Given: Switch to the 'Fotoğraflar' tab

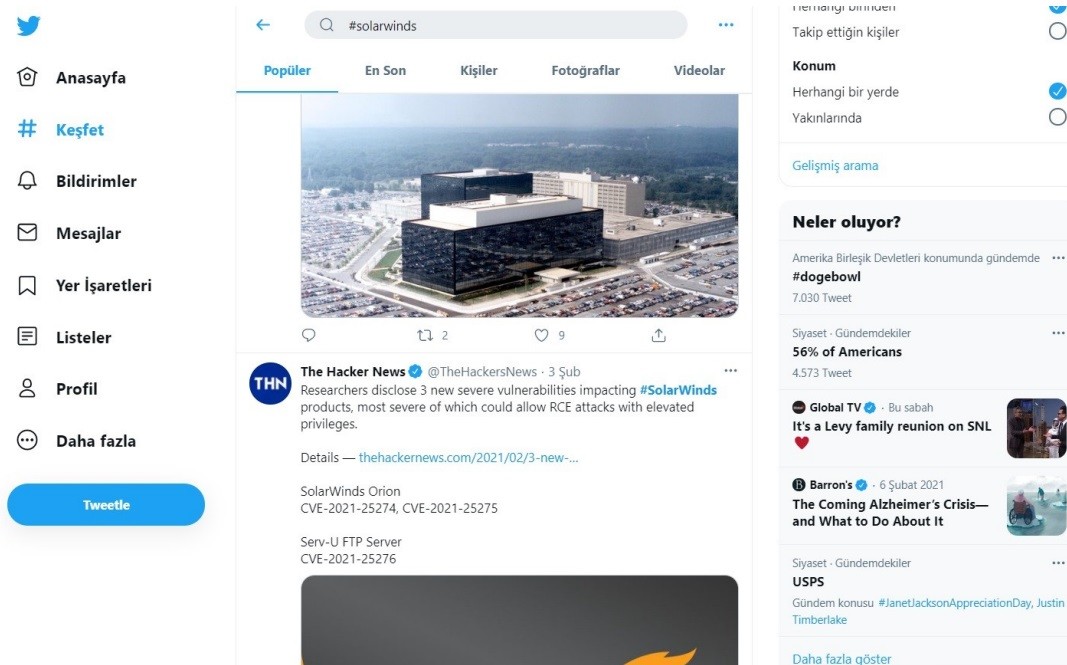Looking at the screenshot, I should (585, 71).
